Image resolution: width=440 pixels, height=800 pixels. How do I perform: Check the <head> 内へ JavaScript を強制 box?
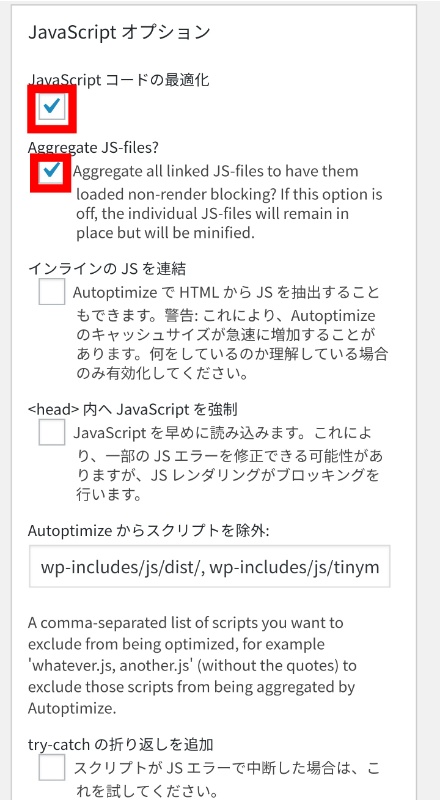tap(52, 433)
